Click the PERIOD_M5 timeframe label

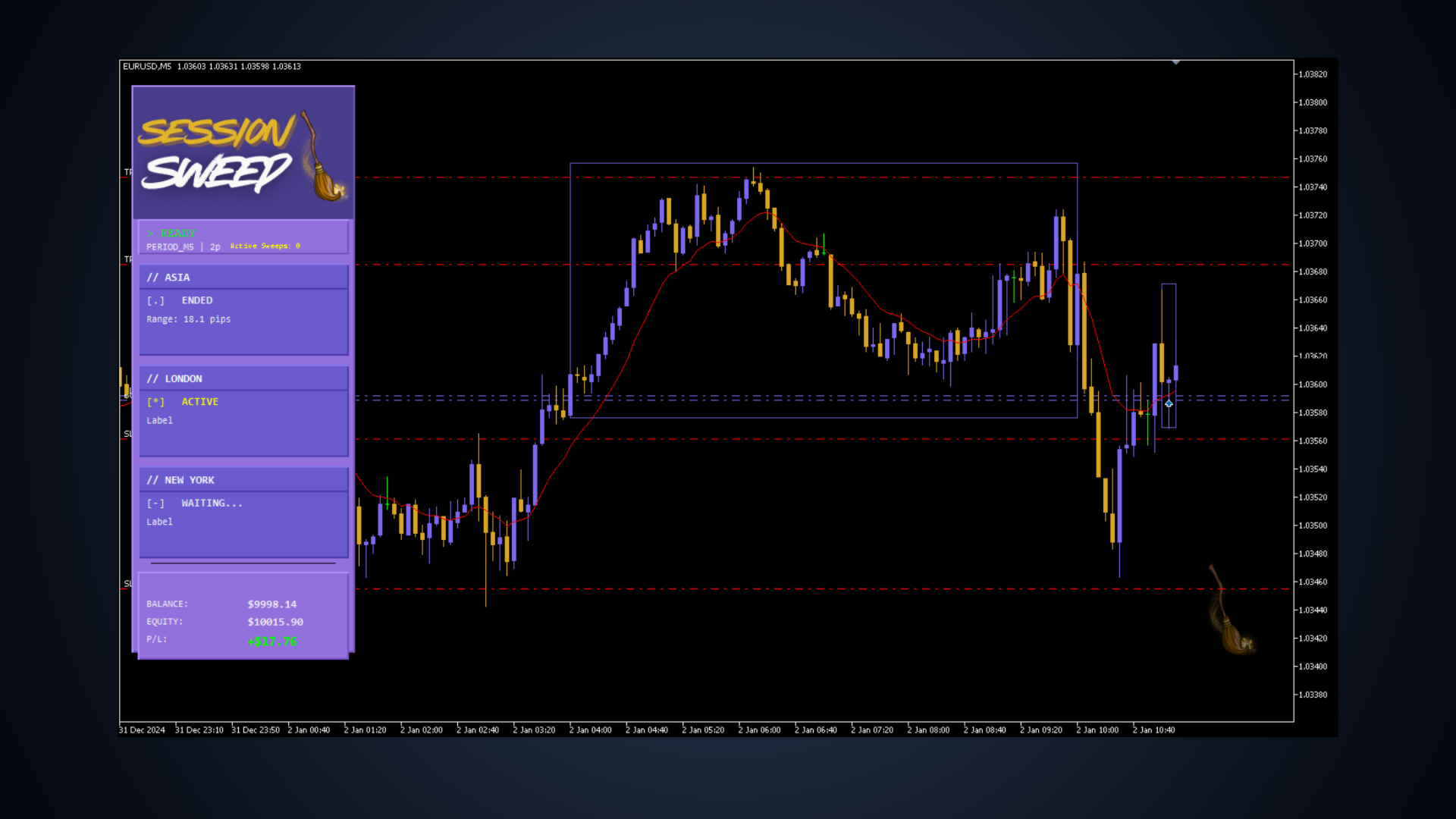(x=170, y=247)
